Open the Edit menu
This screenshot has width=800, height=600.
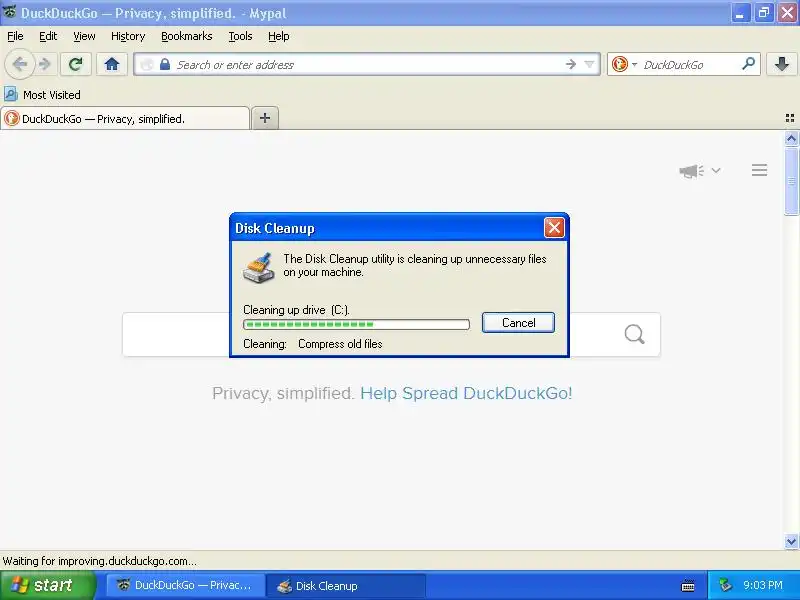(48, 36)
